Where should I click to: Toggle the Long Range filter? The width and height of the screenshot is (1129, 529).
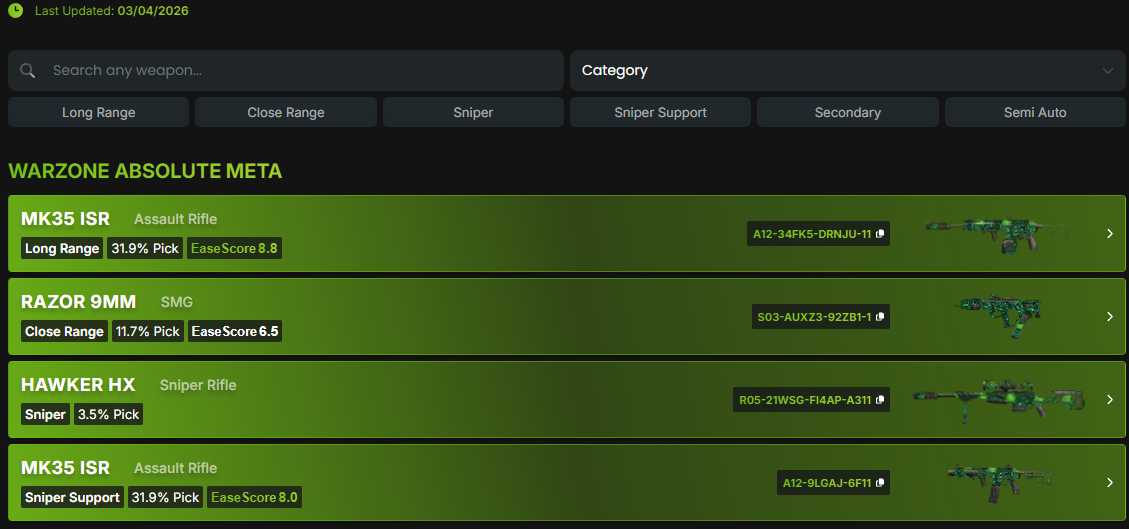[x=98, y=112]
